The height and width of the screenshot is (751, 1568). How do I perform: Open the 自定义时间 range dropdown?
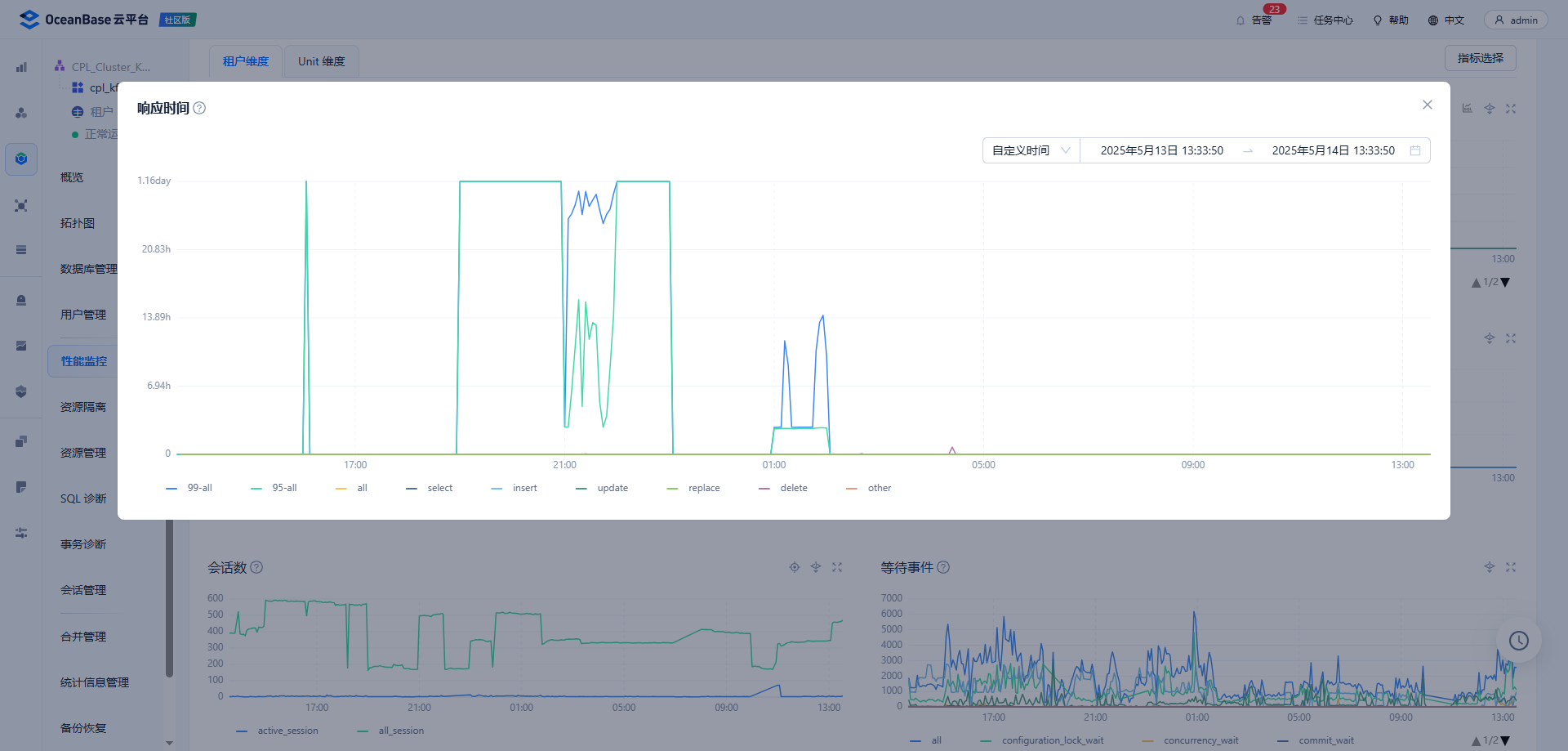pyautogui.click(x=1031, y=150)
